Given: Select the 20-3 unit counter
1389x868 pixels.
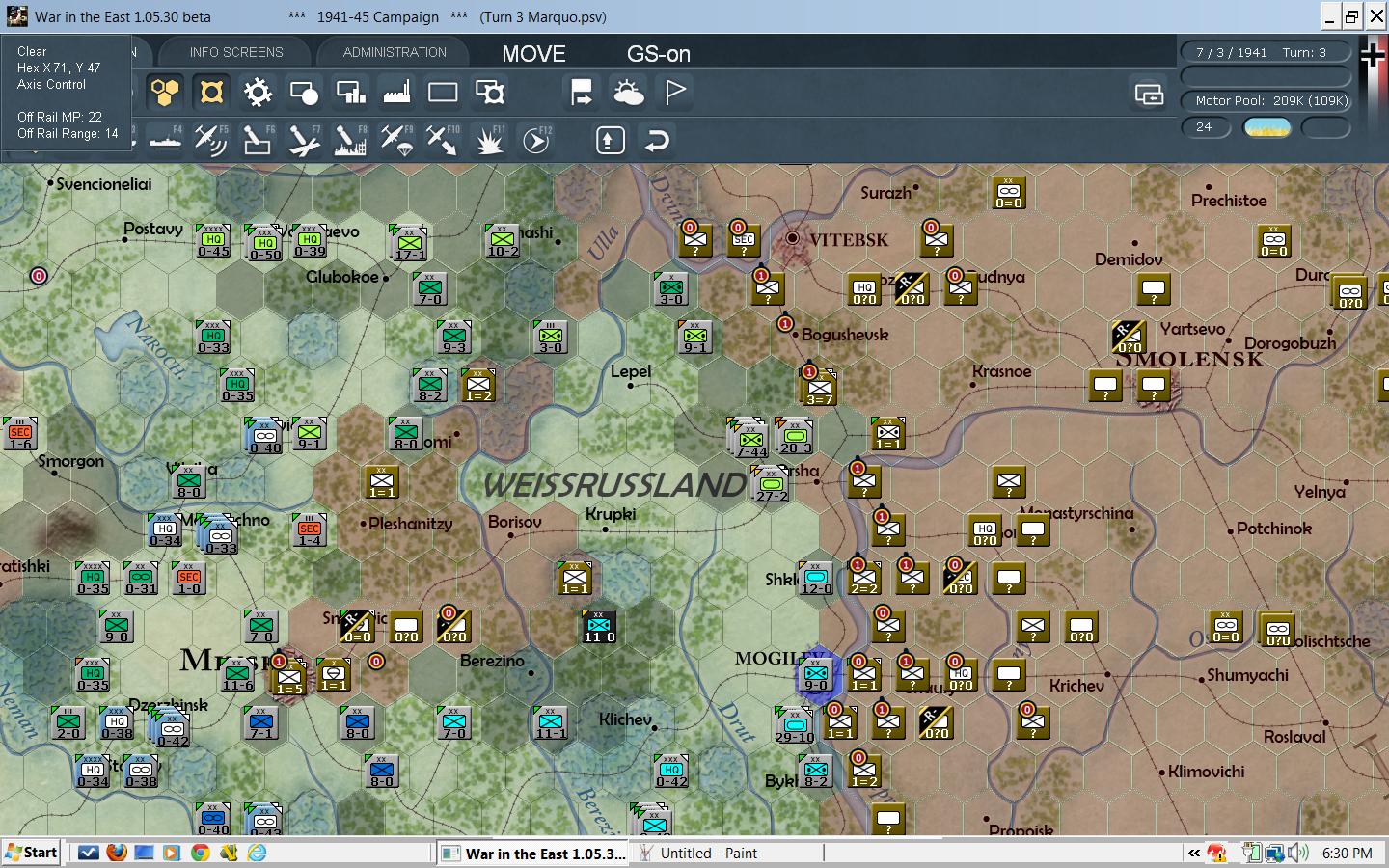Looking at the screenshot, I should (x=795, y=437).
